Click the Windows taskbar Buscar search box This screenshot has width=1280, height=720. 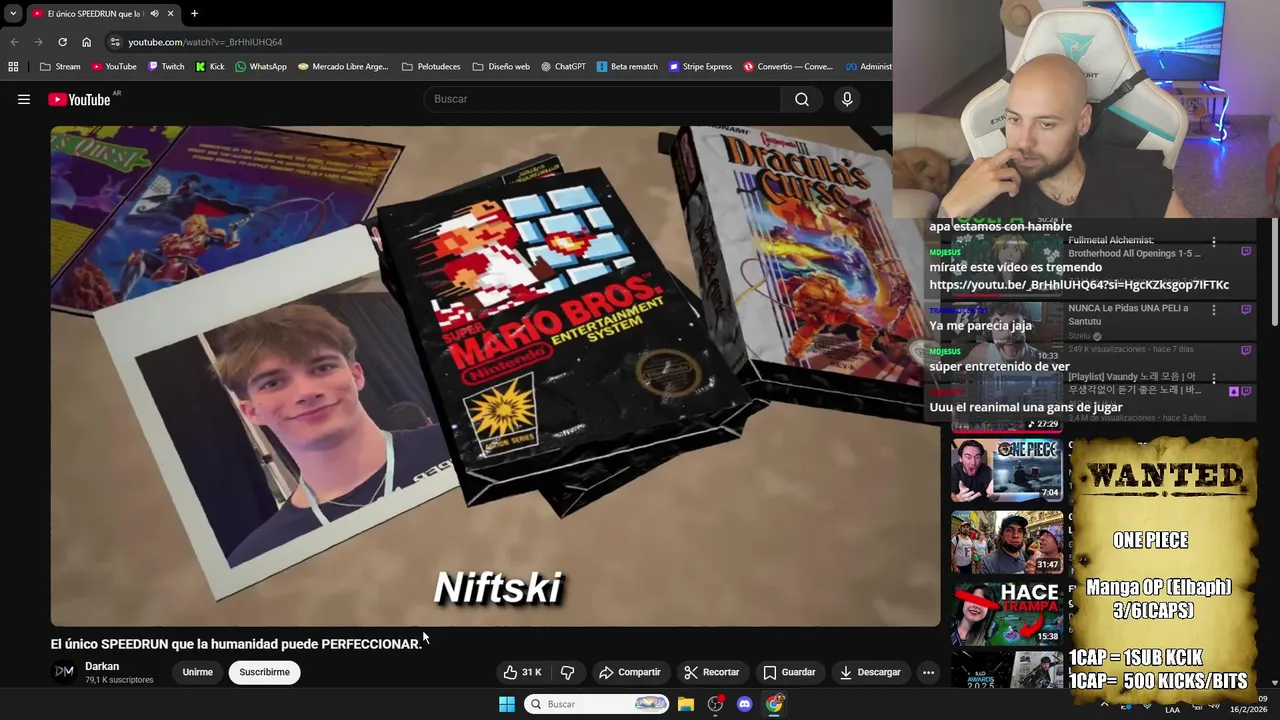coord(596,704)
